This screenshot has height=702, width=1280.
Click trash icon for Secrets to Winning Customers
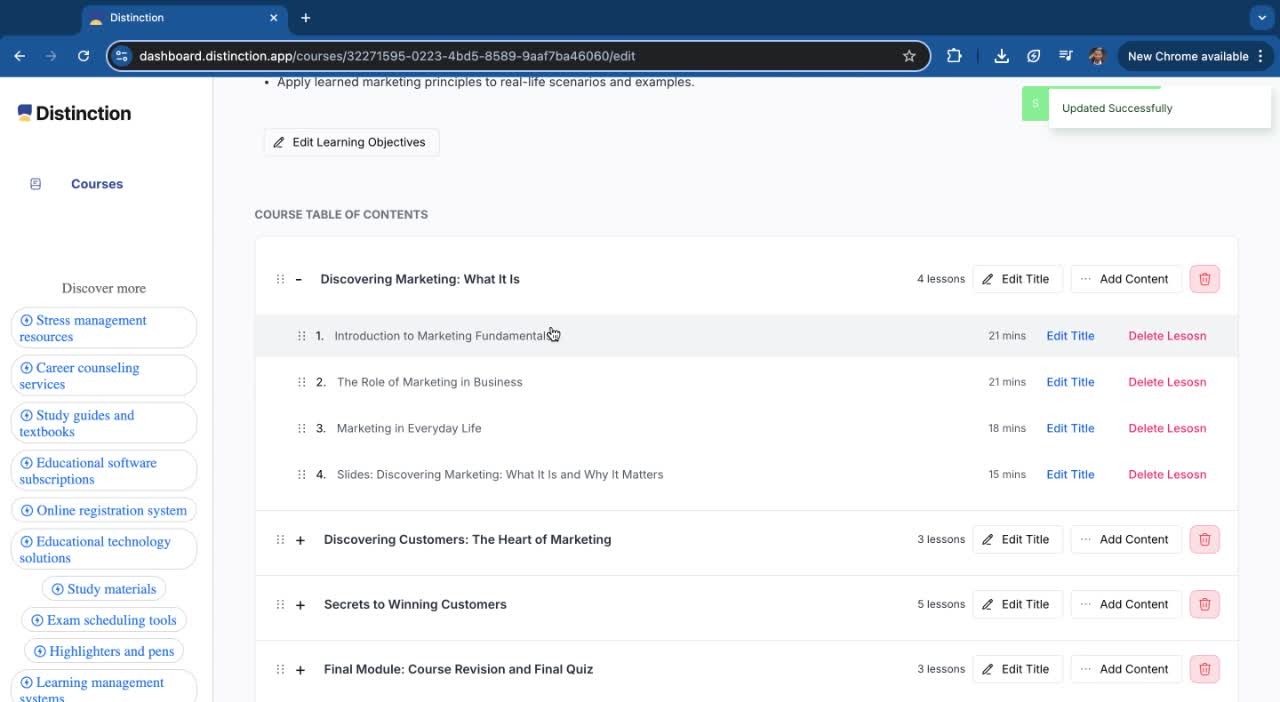(1204, 604)
